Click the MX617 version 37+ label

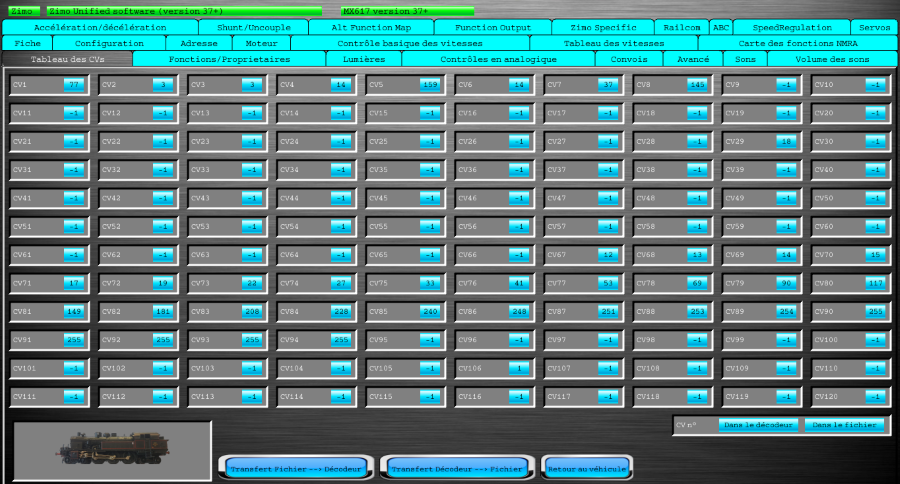click(x=408, y=11)
